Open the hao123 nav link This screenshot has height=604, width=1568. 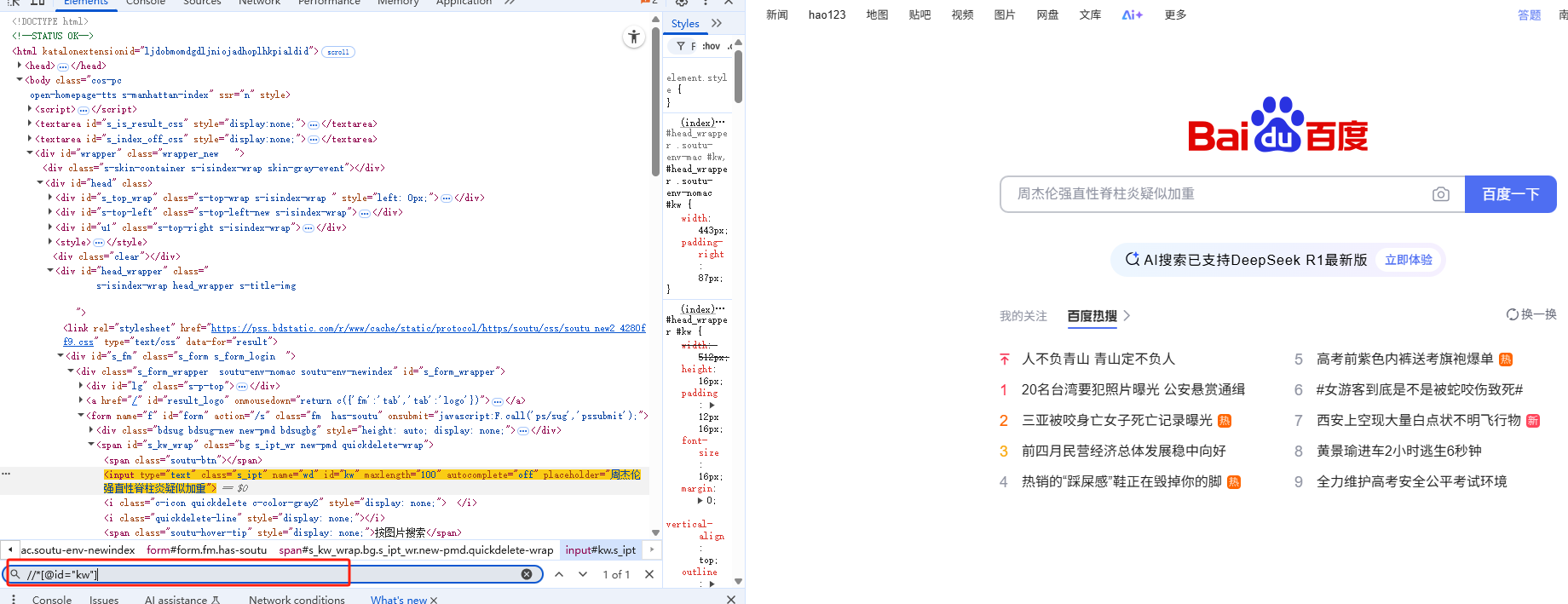827,14
